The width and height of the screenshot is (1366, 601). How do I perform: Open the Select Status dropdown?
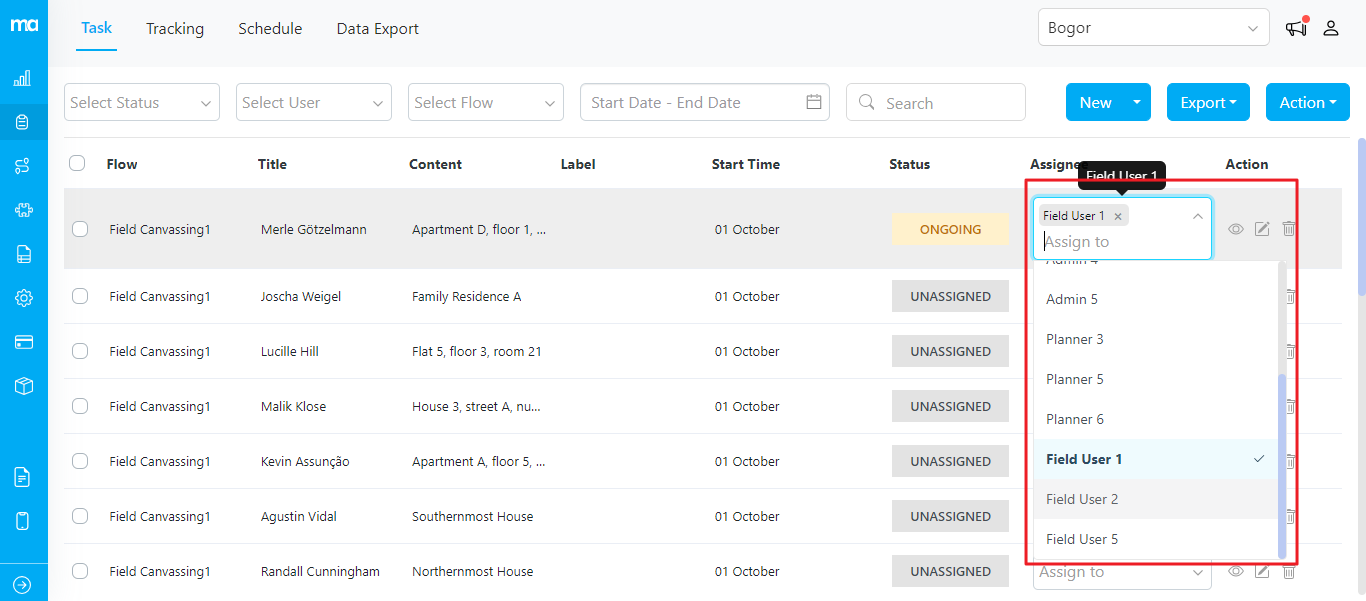(141, 102)
